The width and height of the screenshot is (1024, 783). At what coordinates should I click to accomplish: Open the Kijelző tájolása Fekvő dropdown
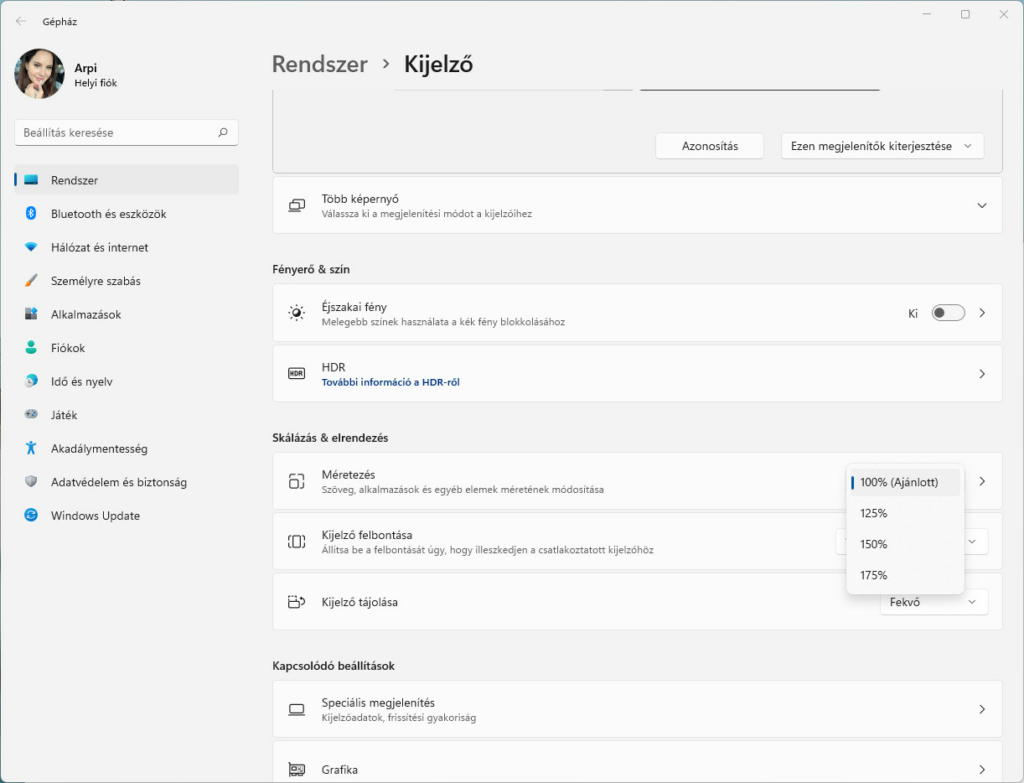pyautogui.click(x=933, y=602)
